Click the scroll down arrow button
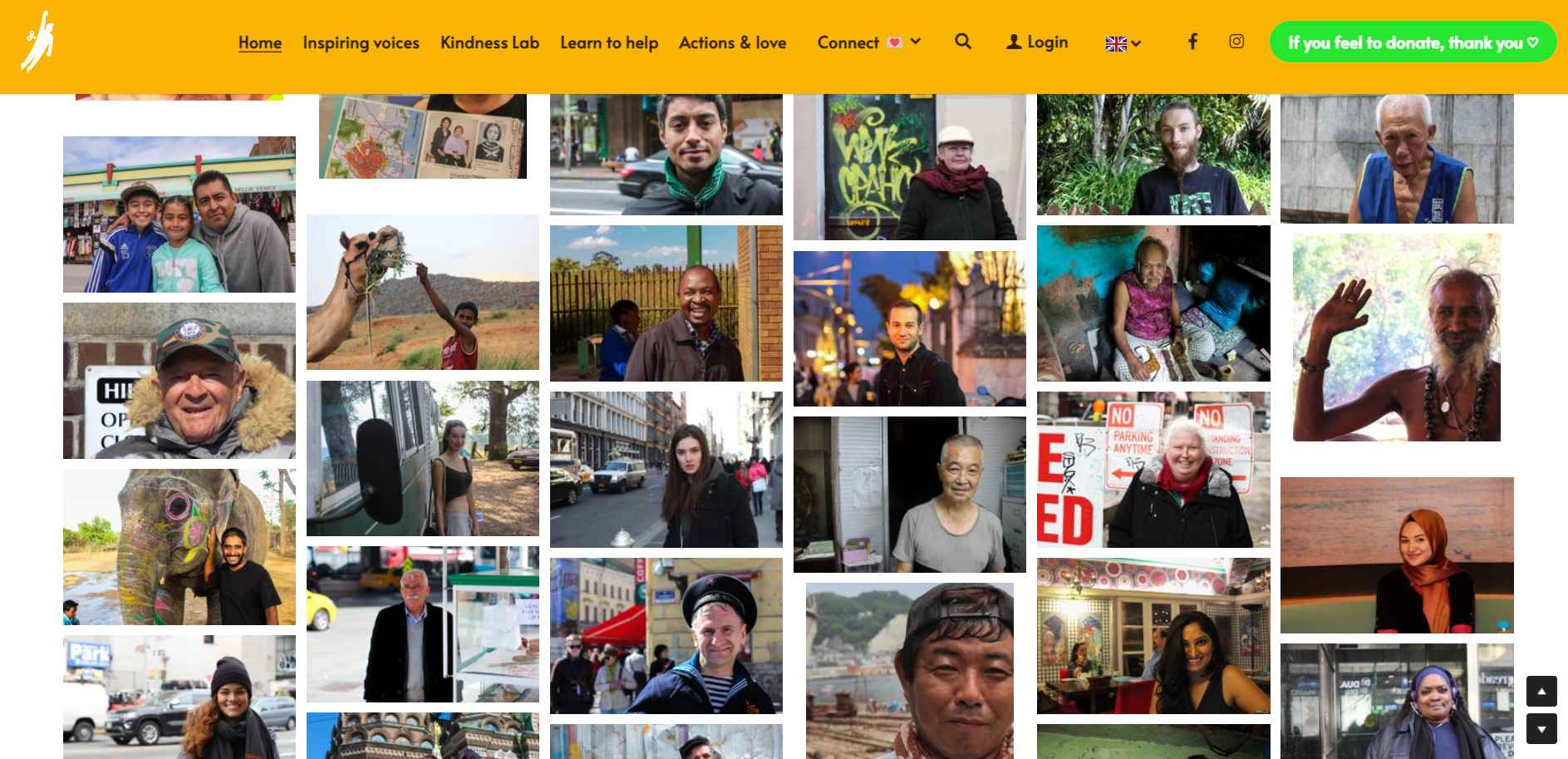Screen dimensions: 1568x759 tap(1541, 729)
